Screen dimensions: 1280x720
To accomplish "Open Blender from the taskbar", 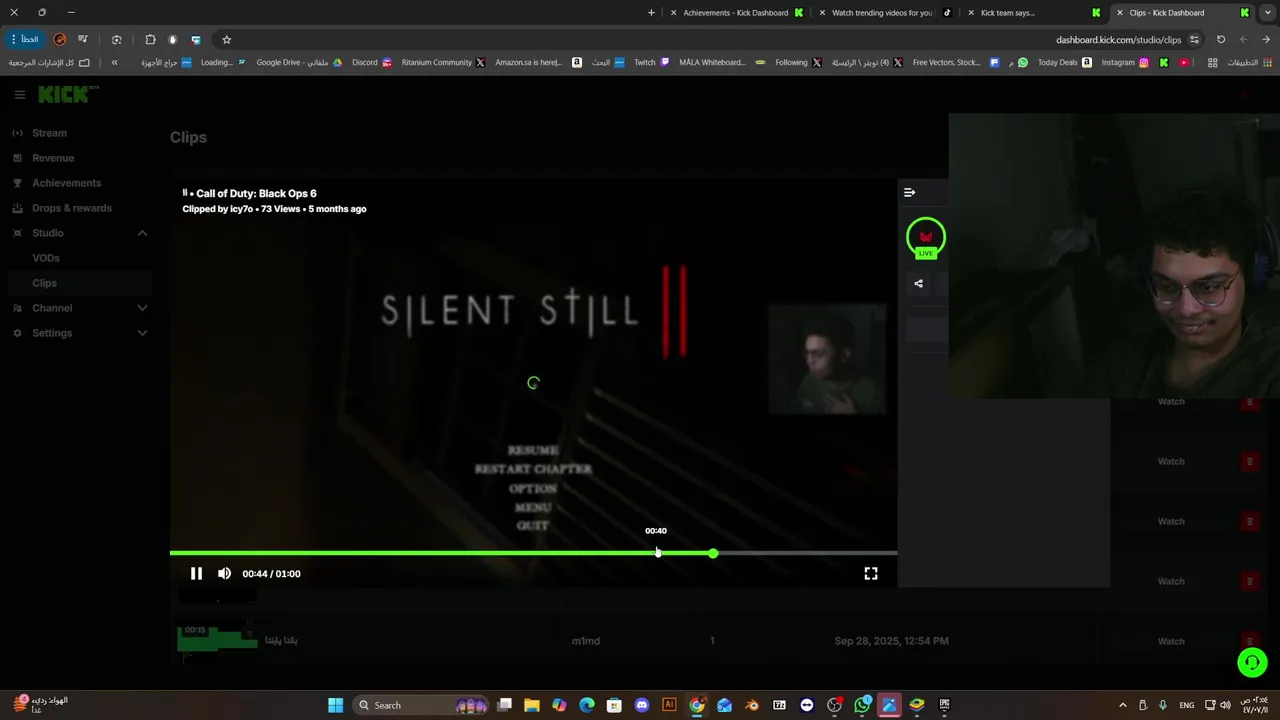I will (x=752, y=705).
